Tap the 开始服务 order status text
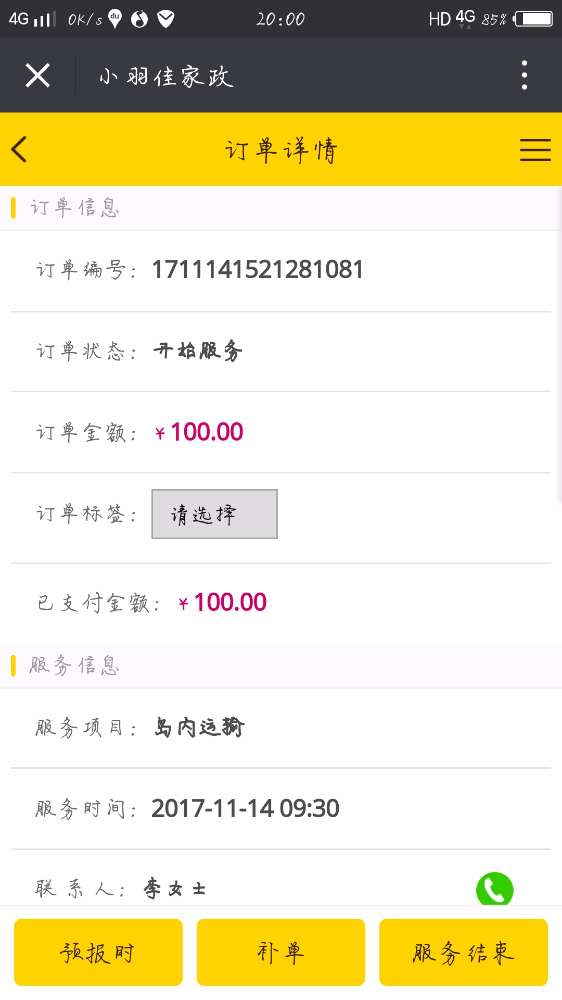The width and height of the screenshot is (562, 1000). click(198, 351)
